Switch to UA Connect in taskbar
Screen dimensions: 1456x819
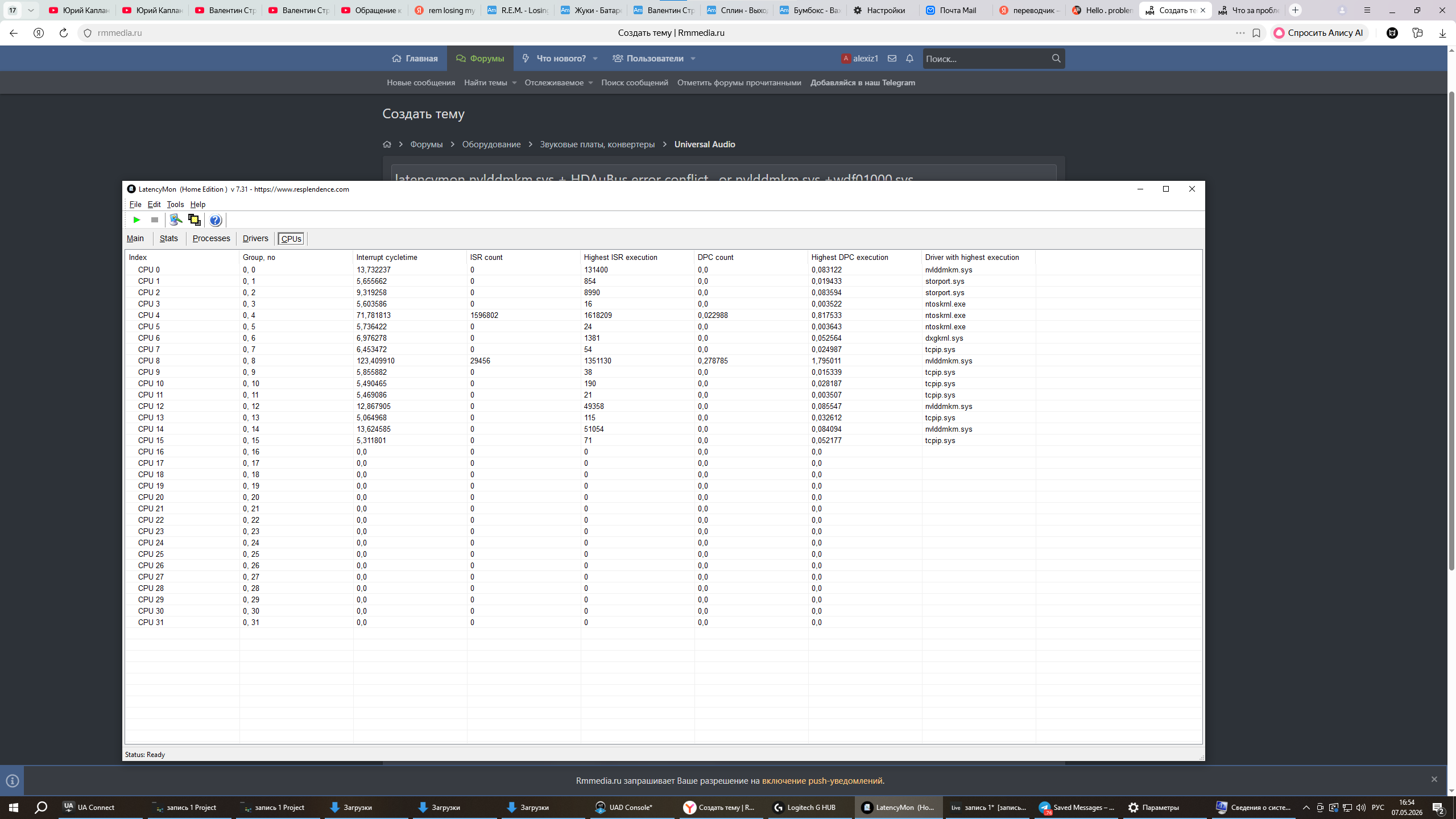101,808
